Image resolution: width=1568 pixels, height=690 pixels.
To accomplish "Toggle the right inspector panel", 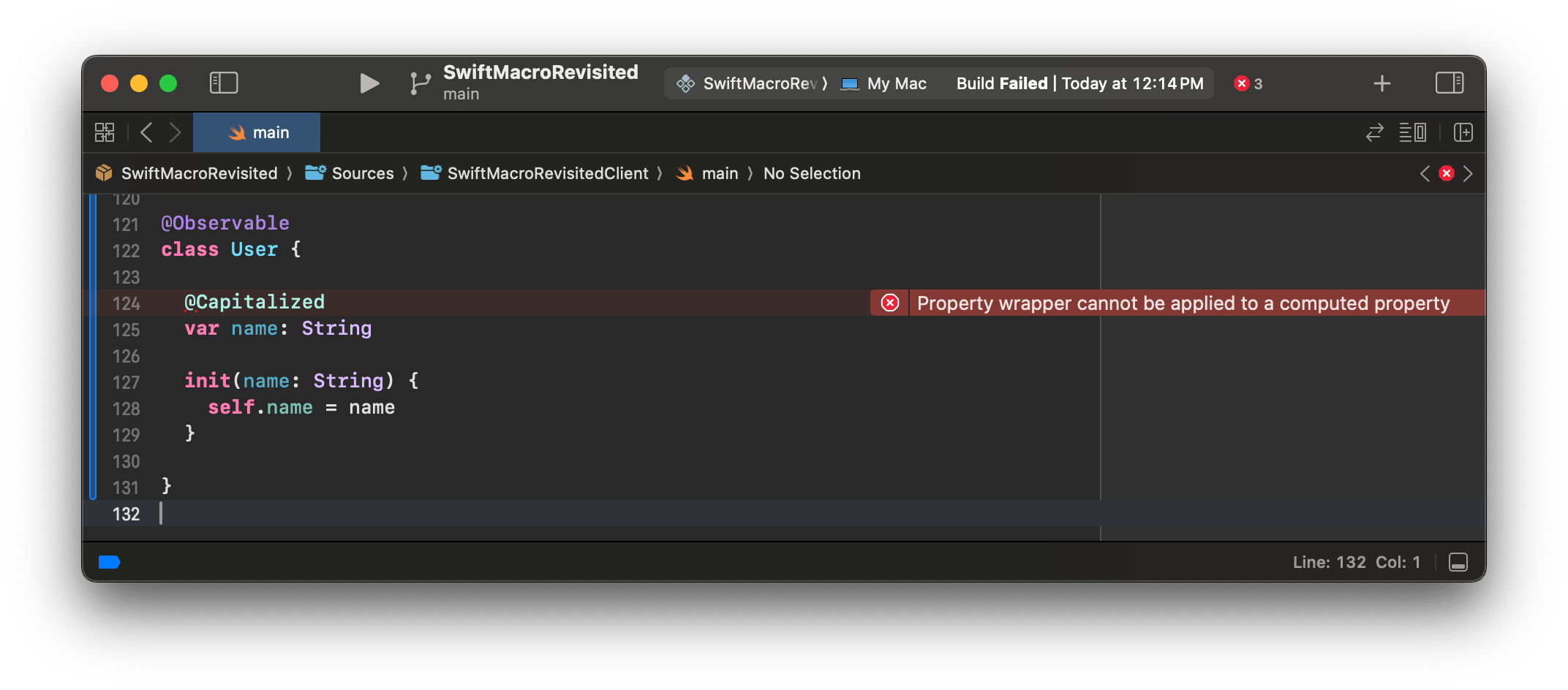I will pos(1449,83).
